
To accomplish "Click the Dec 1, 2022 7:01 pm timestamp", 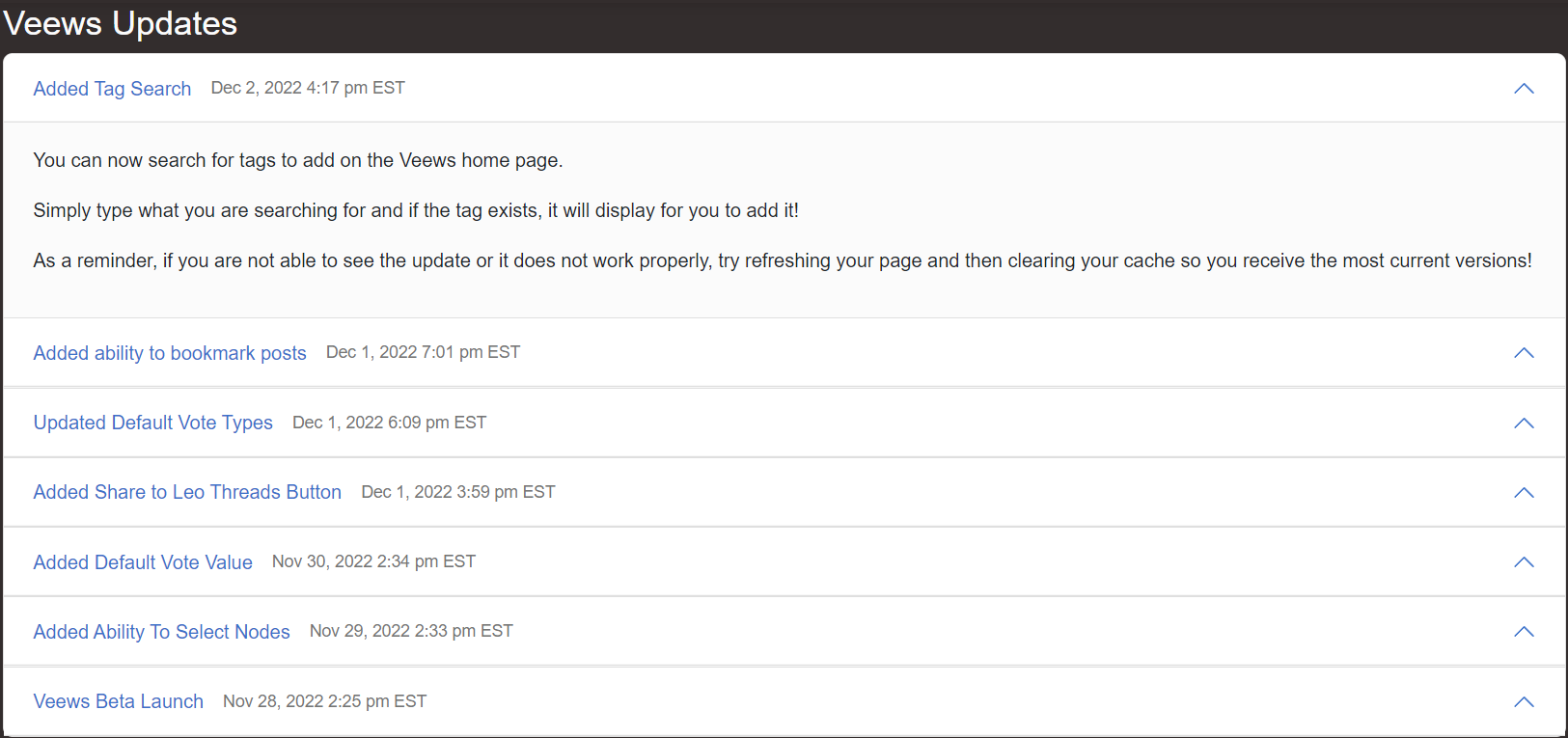I will 423,352.
